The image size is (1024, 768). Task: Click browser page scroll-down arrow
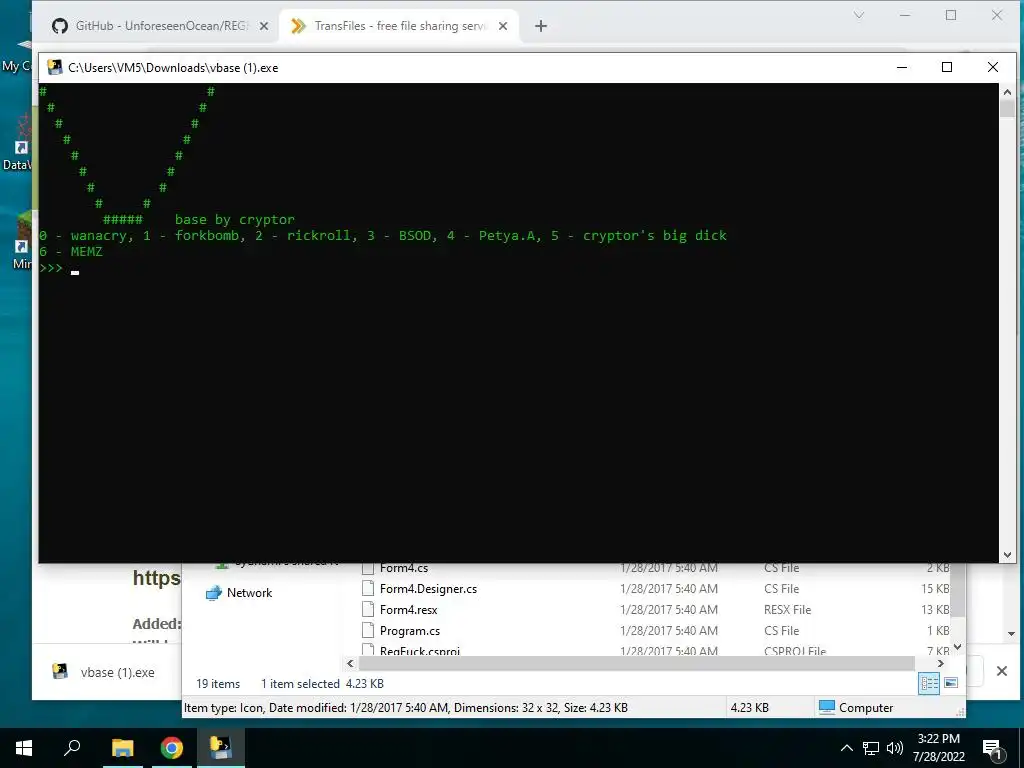tap(1012, 633)
